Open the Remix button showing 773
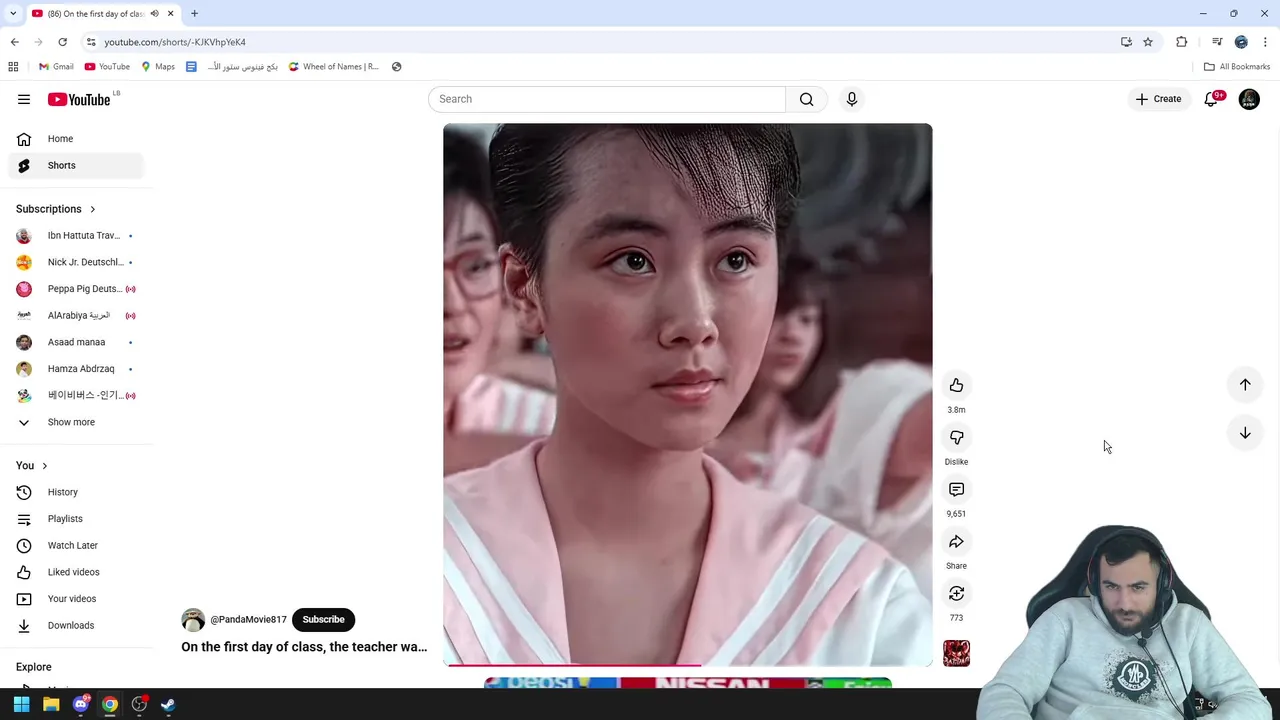 956,593
